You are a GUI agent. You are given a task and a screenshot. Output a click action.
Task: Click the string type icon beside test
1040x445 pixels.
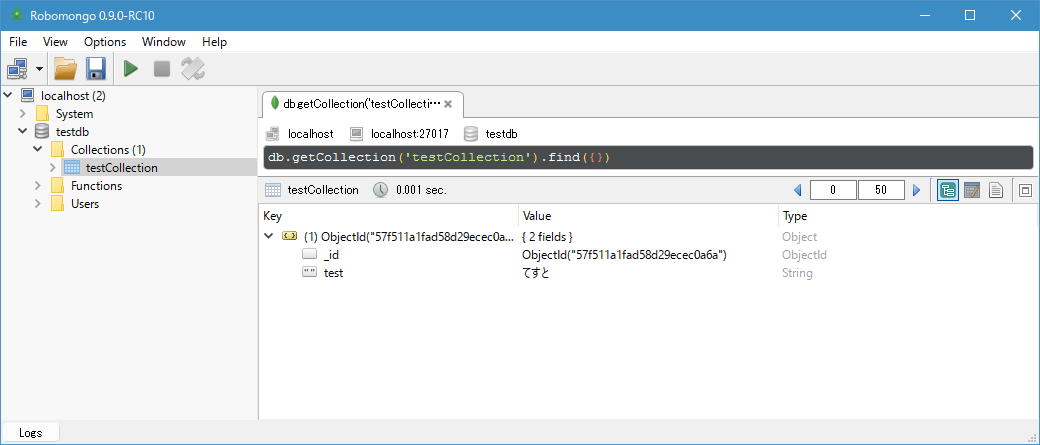point(309,272)
